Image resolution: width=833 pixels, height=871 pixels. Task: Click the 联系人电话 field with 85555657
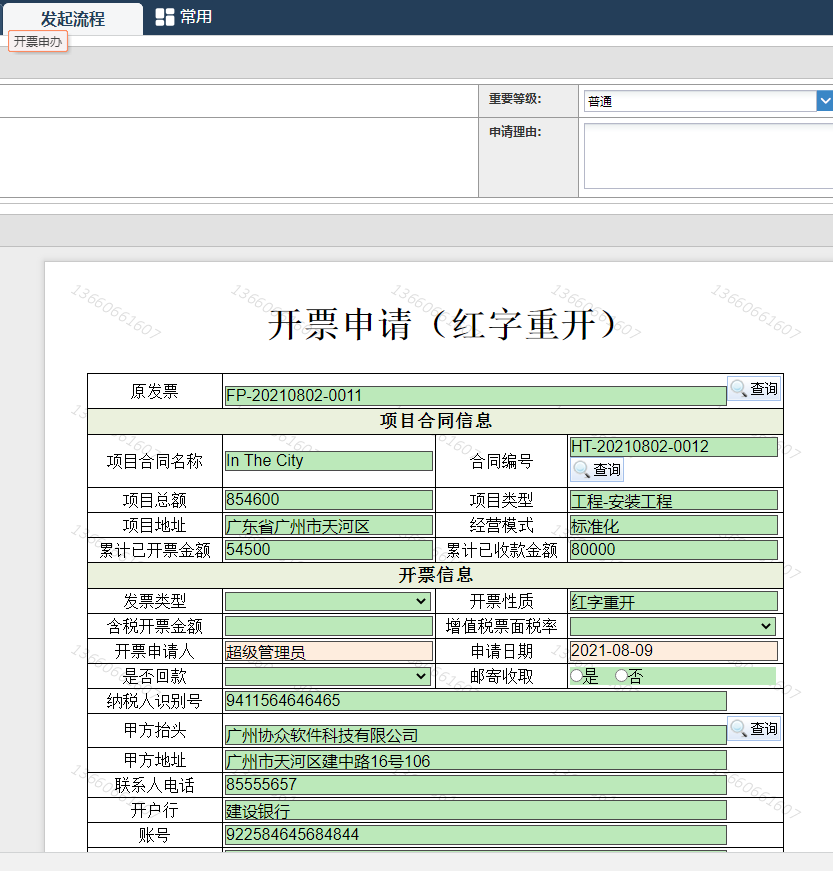[475, 785]
